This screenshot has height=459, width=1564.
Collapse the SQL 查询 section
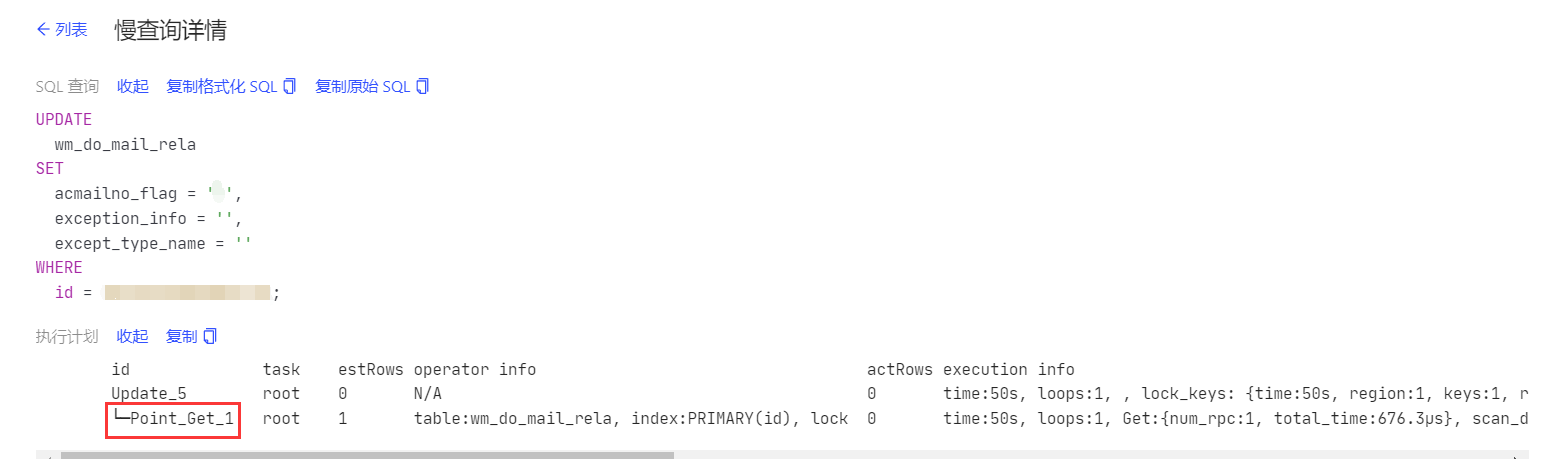(132, 87)
